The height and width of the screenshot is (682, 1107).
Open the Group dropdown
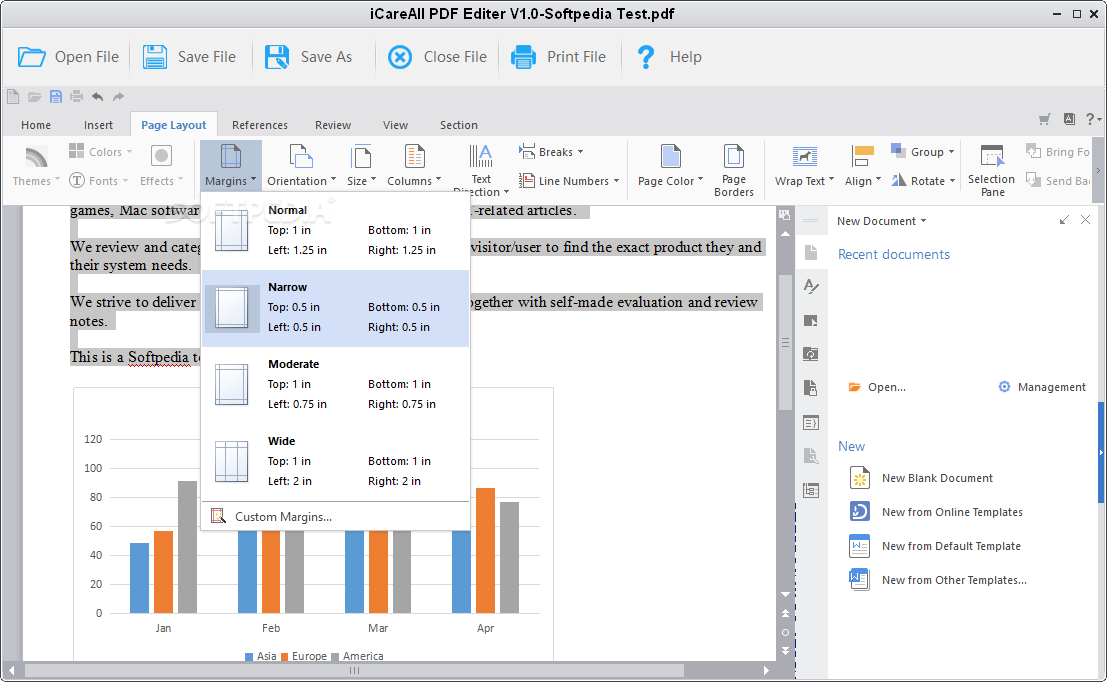(923, 152)
